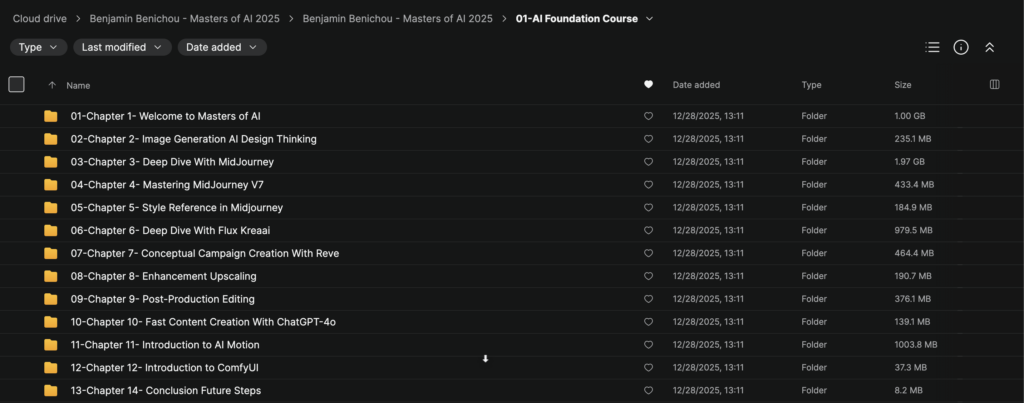Open the Date added filter dropdown

point(221,47)
